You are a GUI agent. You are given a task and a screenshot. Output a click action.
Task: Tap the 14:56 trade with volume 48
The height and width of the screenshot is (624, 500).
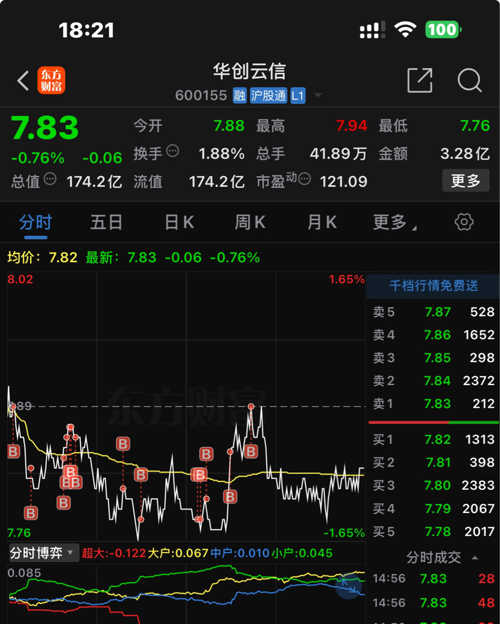[433, 603]
